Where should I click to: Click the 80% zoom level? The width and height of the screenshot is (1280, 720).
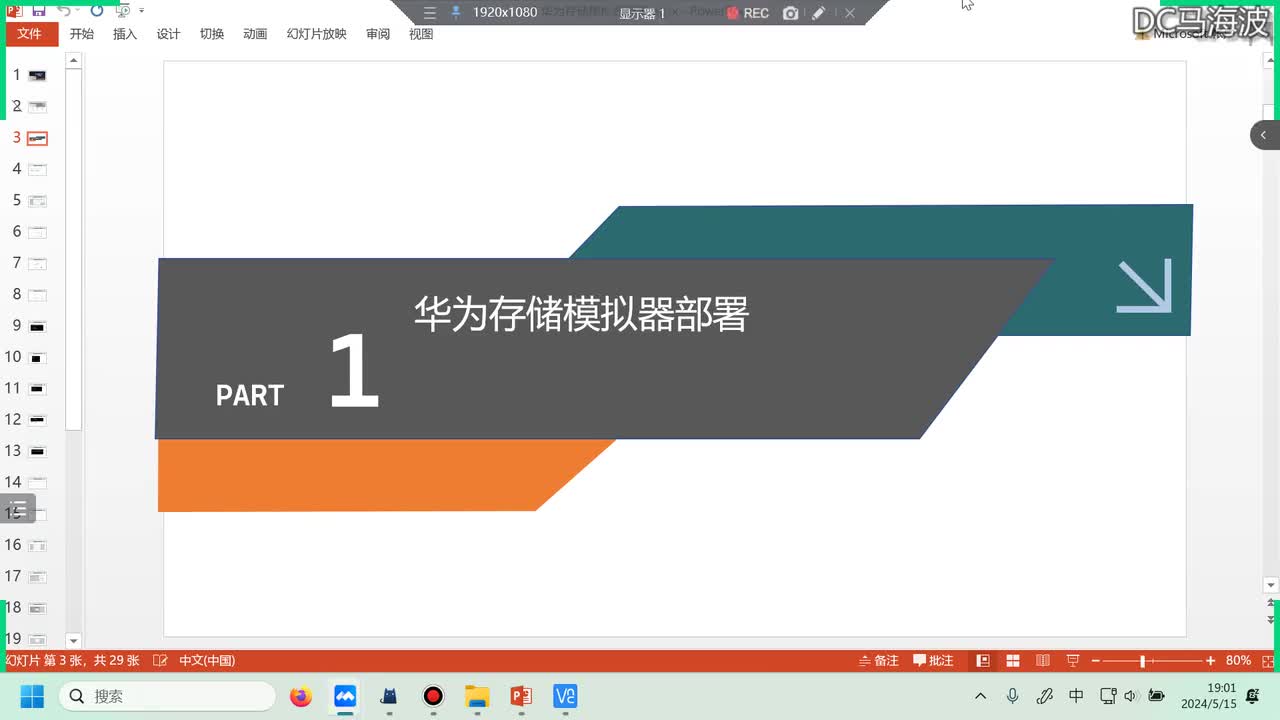1238,661
